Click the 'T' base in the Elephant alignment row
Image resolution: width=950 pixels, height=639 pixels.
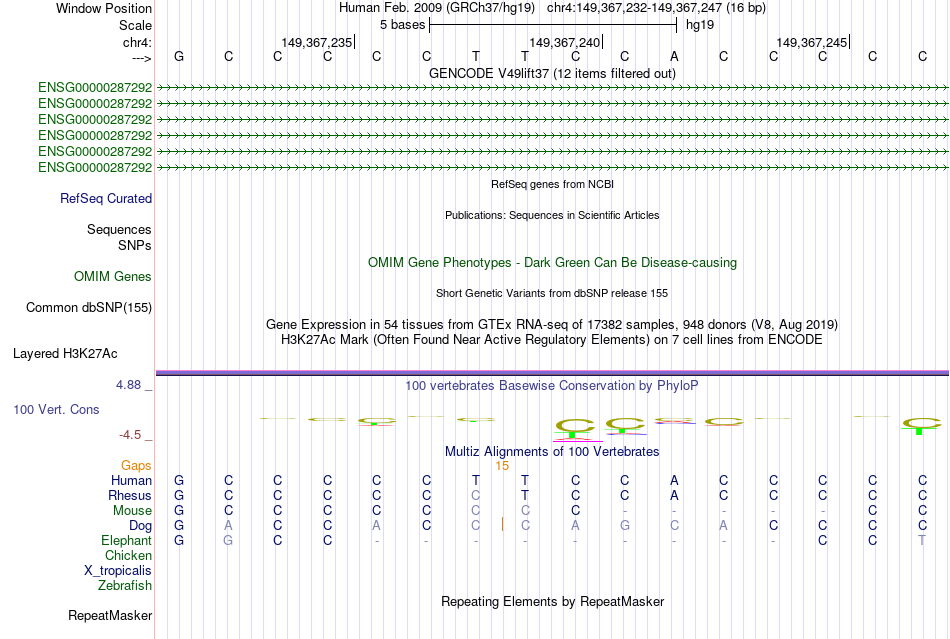pos(922,540)
